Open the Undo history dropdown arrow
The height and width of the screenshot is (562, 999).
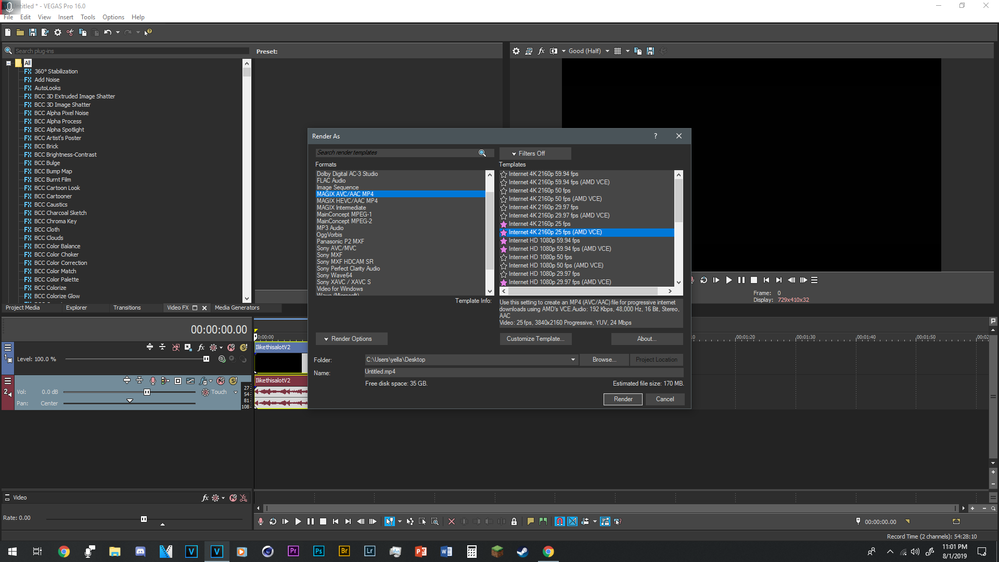[x=118, y=32]
